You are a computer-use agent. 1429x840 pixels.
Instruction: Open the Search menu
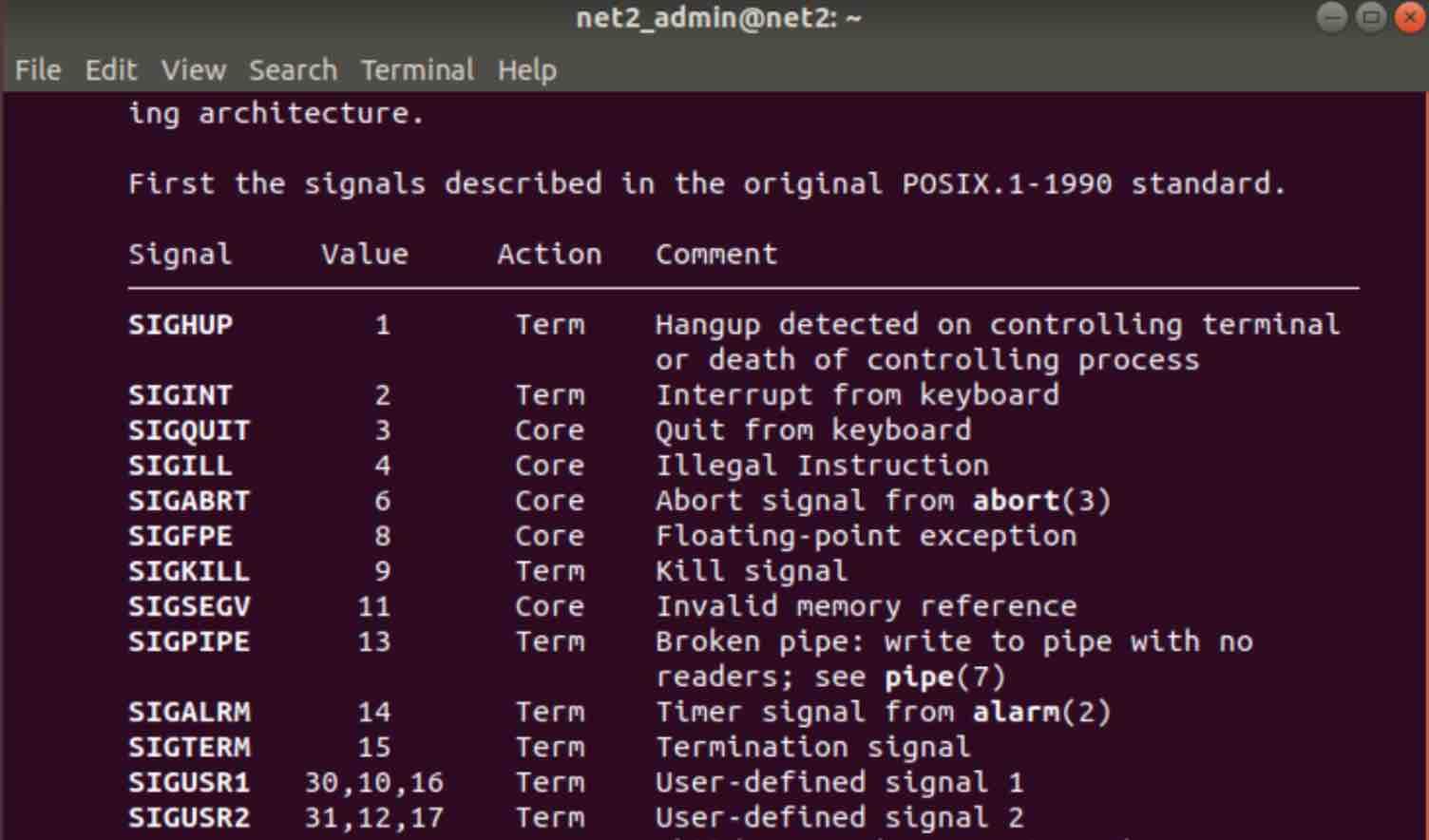(294, 69)
